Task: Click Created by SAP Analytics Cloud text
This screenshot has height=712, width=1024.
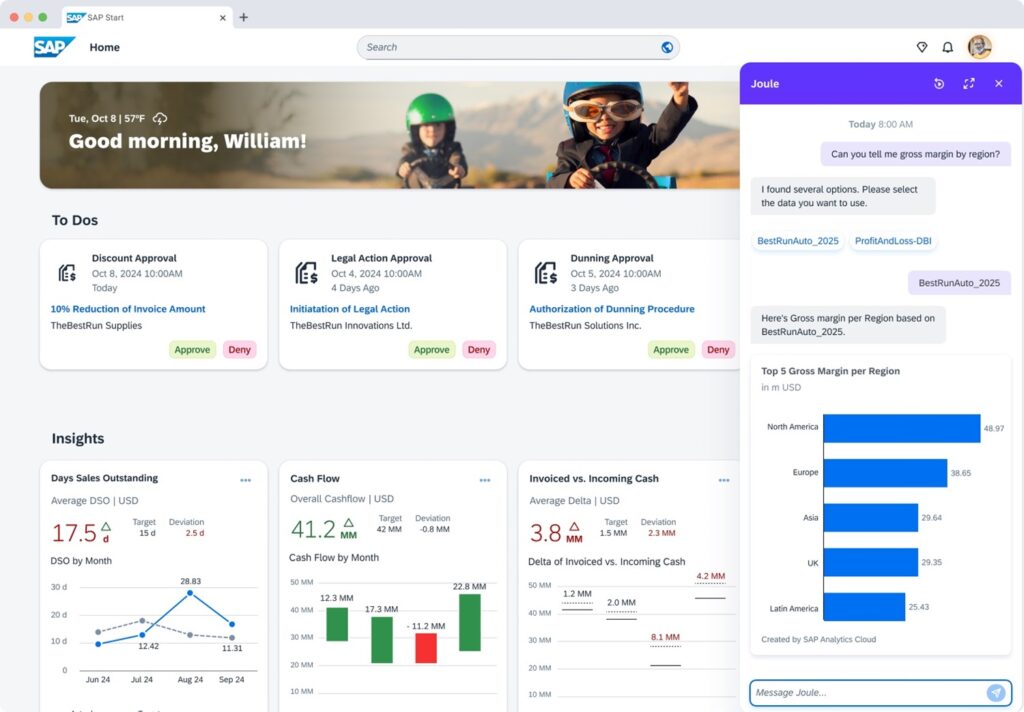Action: [x=818, y=639]
